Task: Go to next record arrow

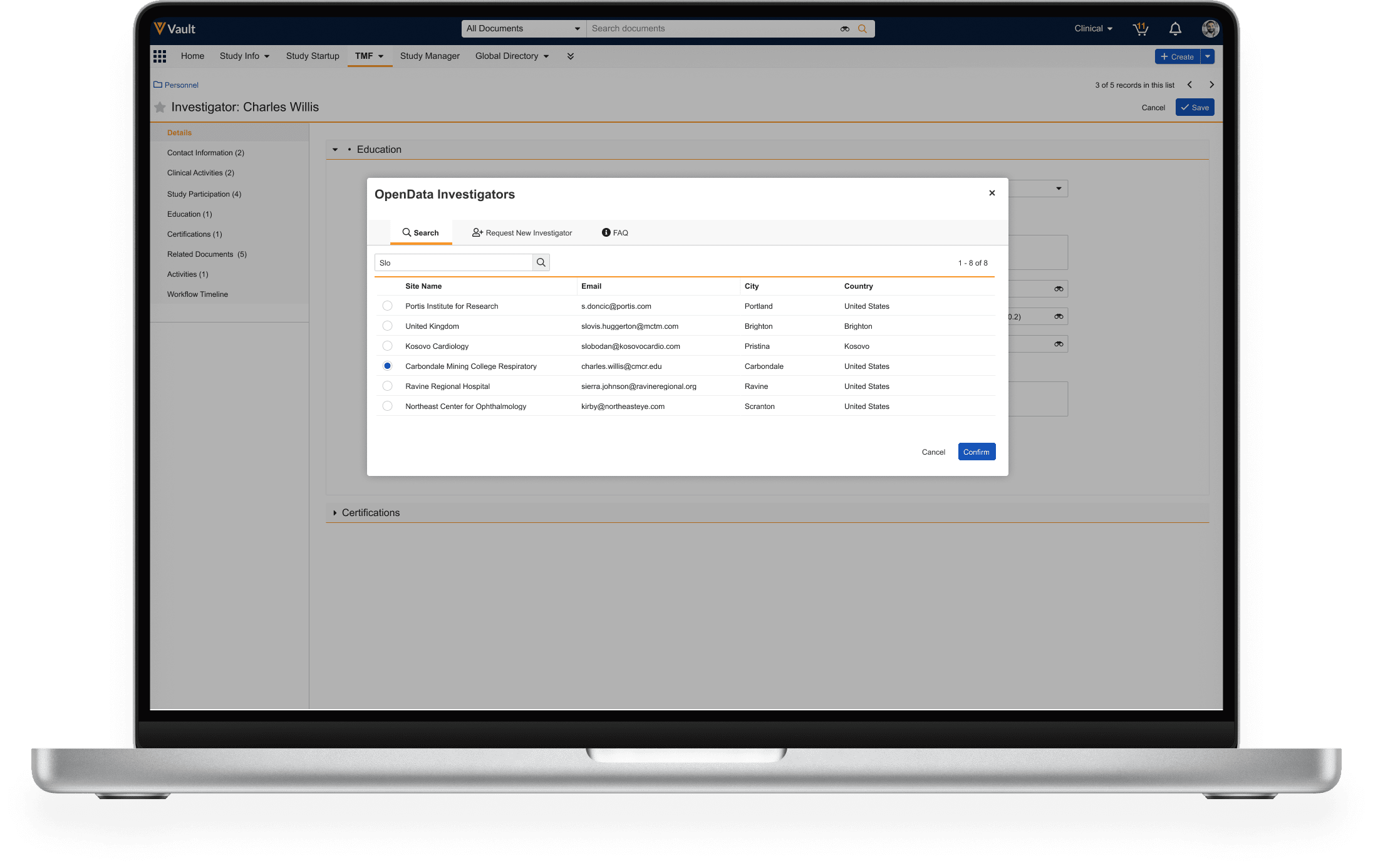Action: 1211,85
